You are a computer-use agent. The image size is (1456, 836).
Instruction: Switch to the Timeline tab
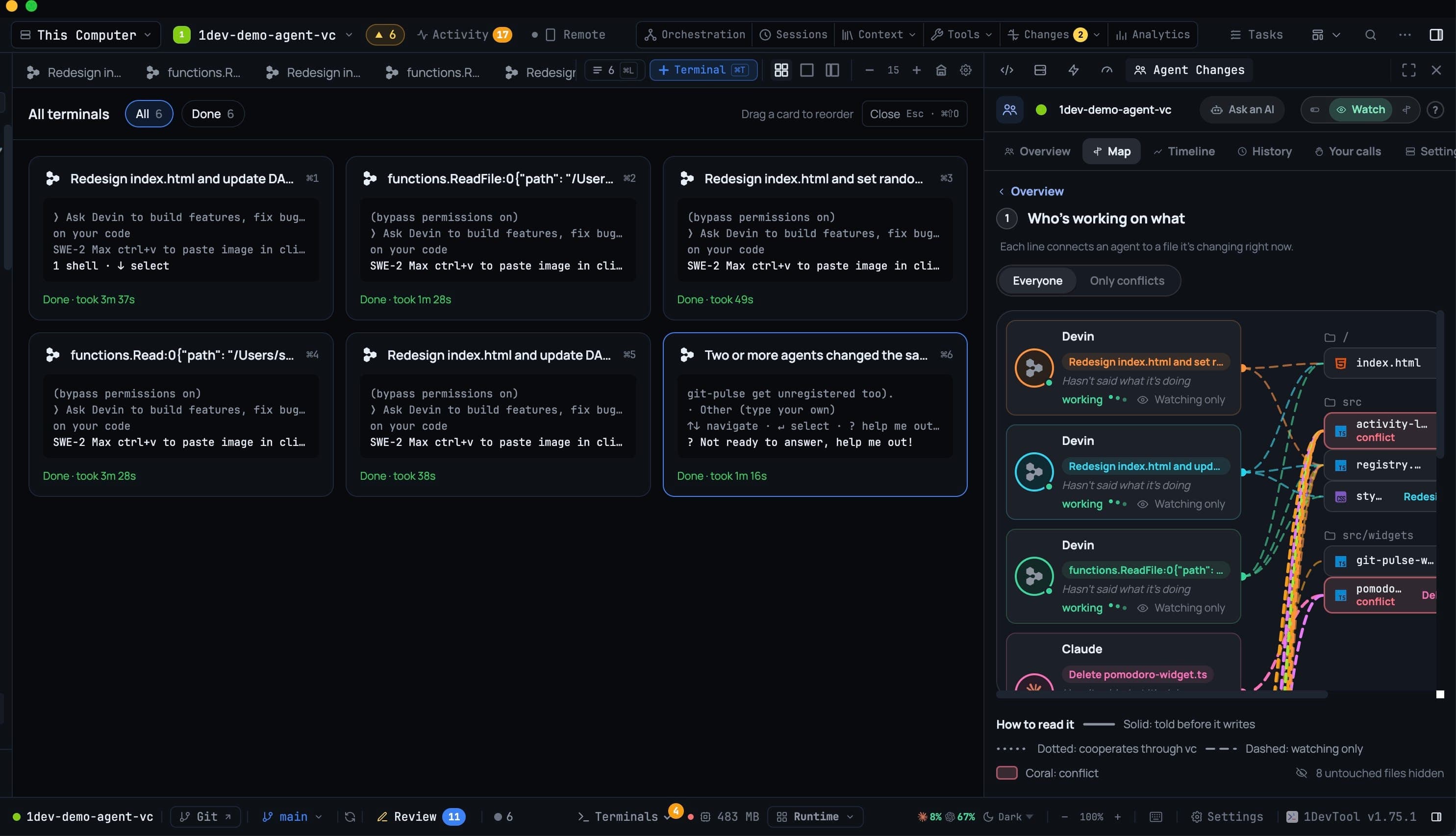coord(1184,151)
